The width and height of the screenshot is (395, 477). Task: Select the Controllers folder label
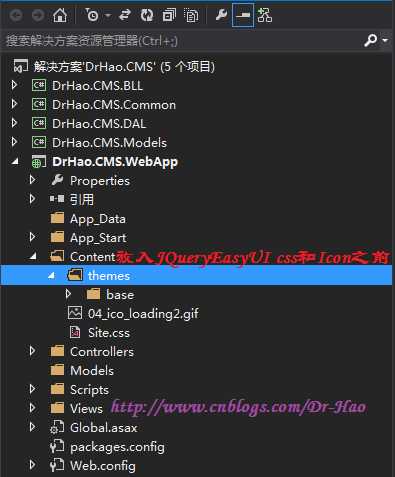(x=102, y=352)
